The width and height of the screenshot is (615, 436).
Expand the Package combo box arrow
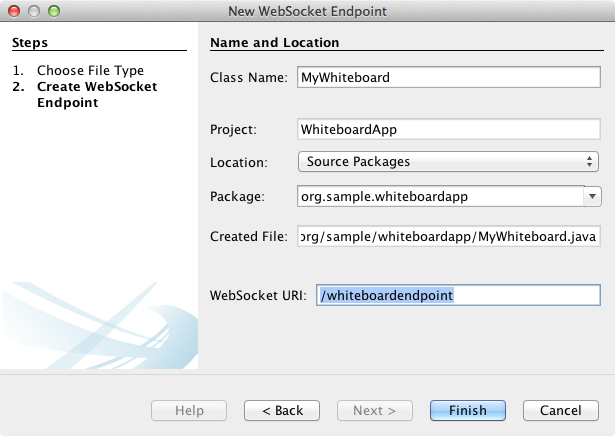coord(592,197)
